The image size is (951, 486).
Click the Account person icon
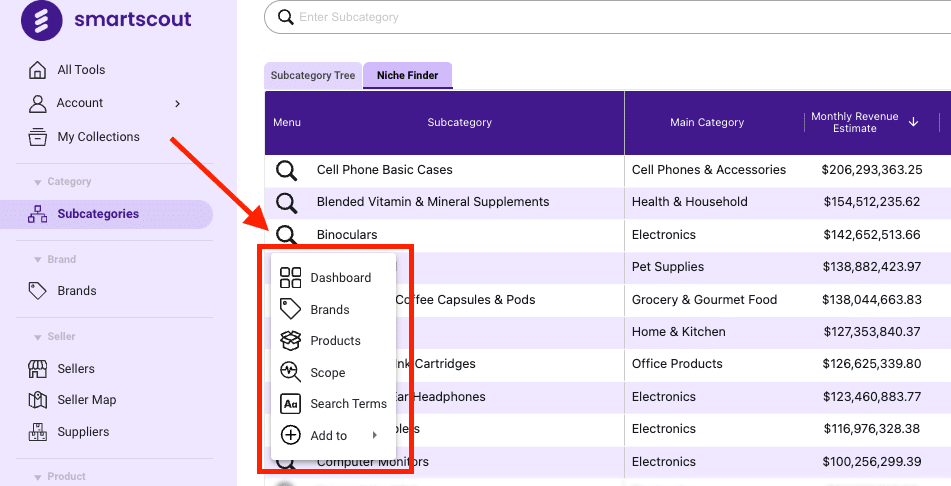coord(38,104)
